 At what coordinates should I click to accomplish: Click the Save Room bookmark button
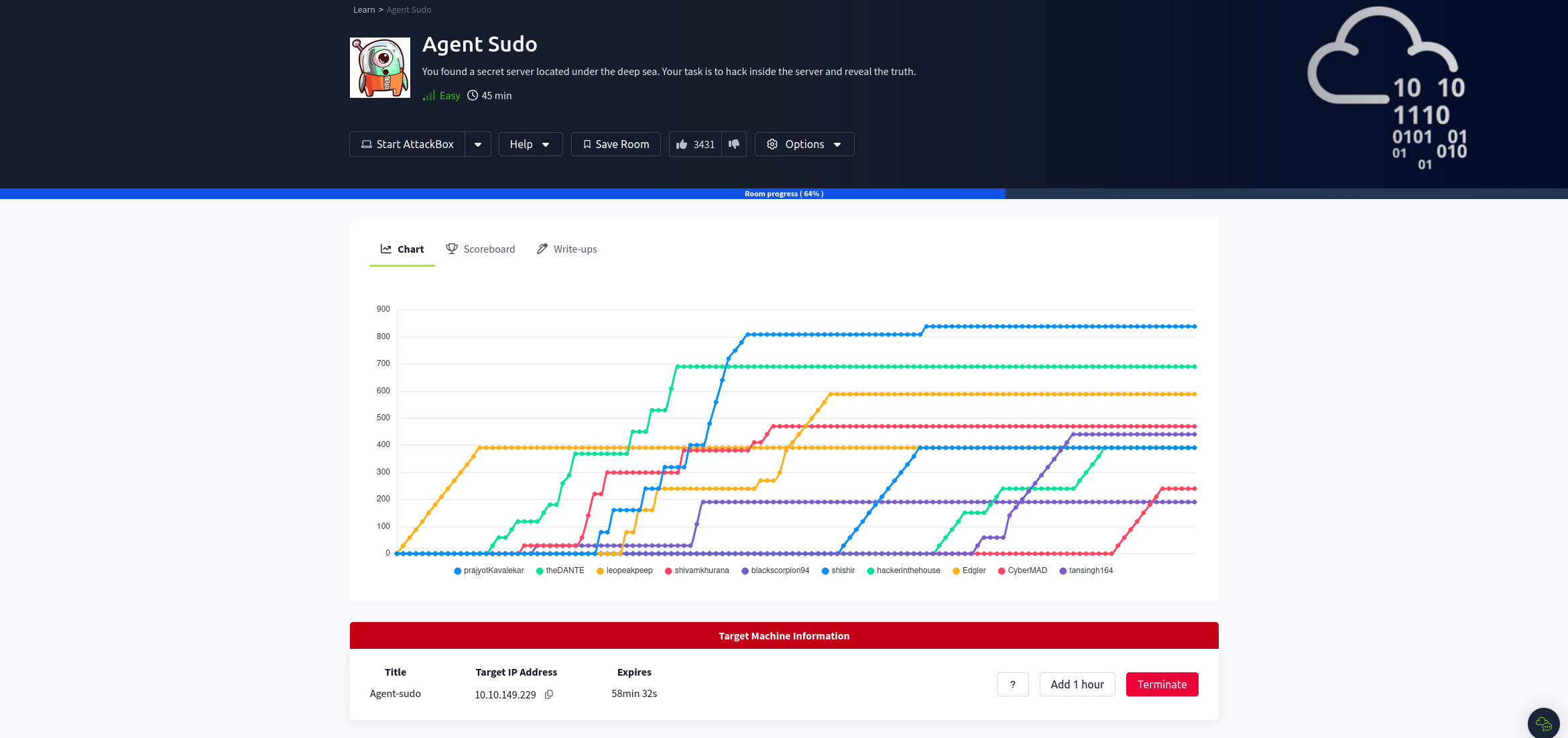(615, 144)
